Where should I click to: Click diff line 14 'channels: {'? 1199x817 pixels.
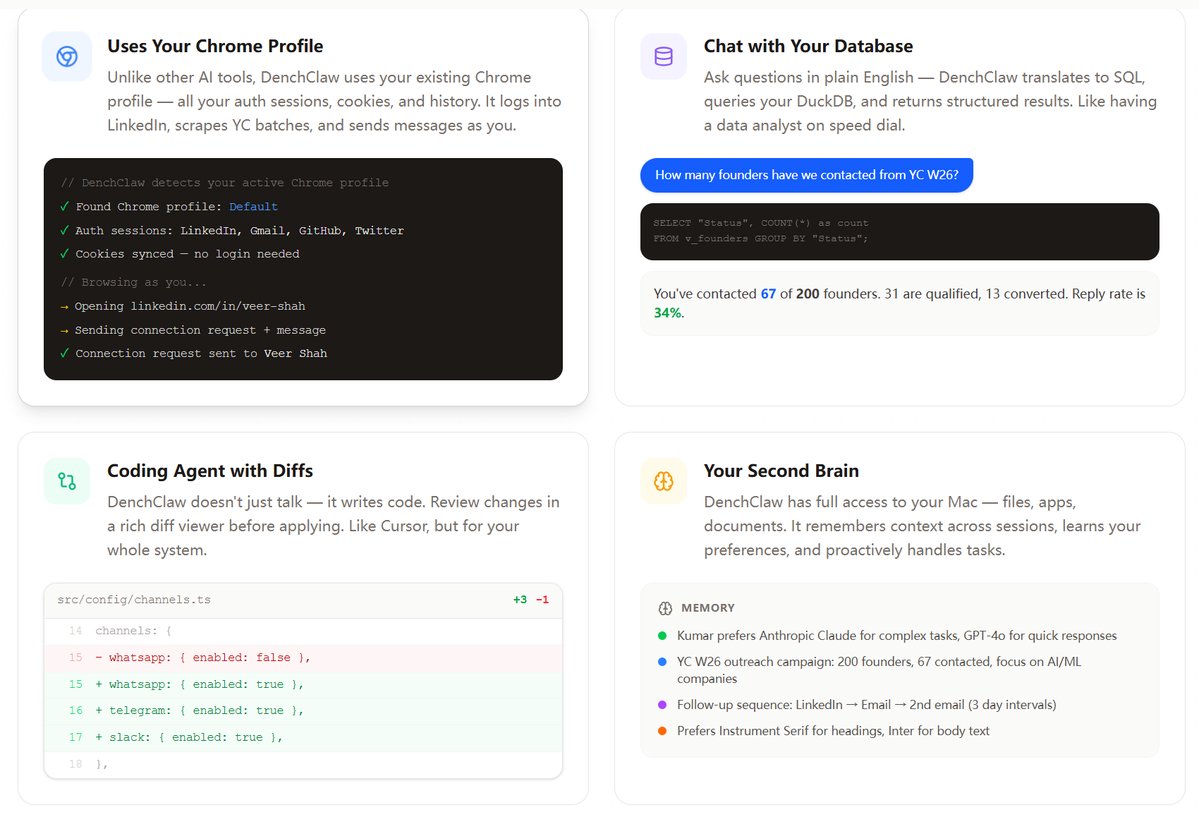pyautogui.click(x=303, y=631)
